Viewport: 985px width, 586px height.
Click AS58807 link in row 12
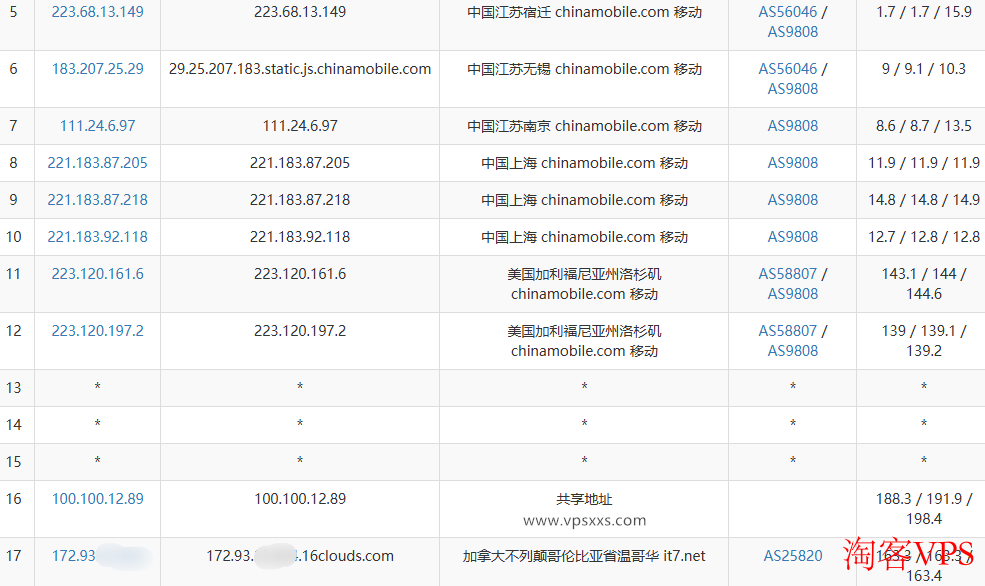point(788,331)
